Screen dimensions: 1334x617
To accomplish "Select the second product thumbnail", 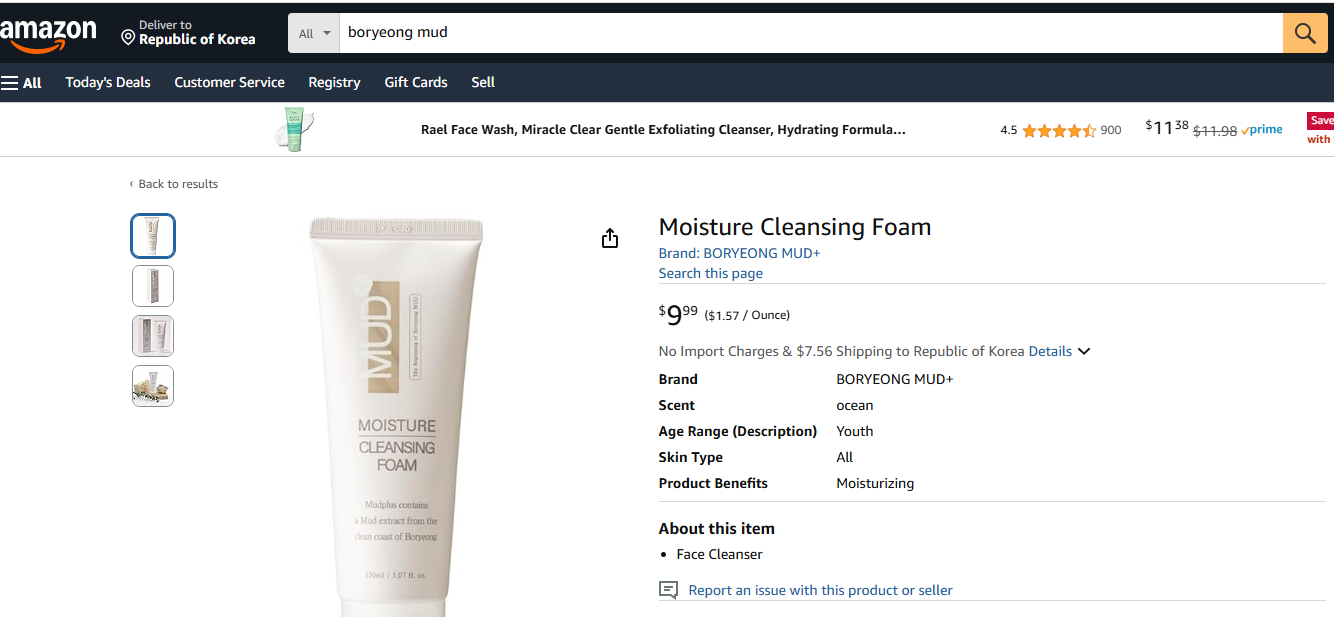I will click(x=153, y=286).
